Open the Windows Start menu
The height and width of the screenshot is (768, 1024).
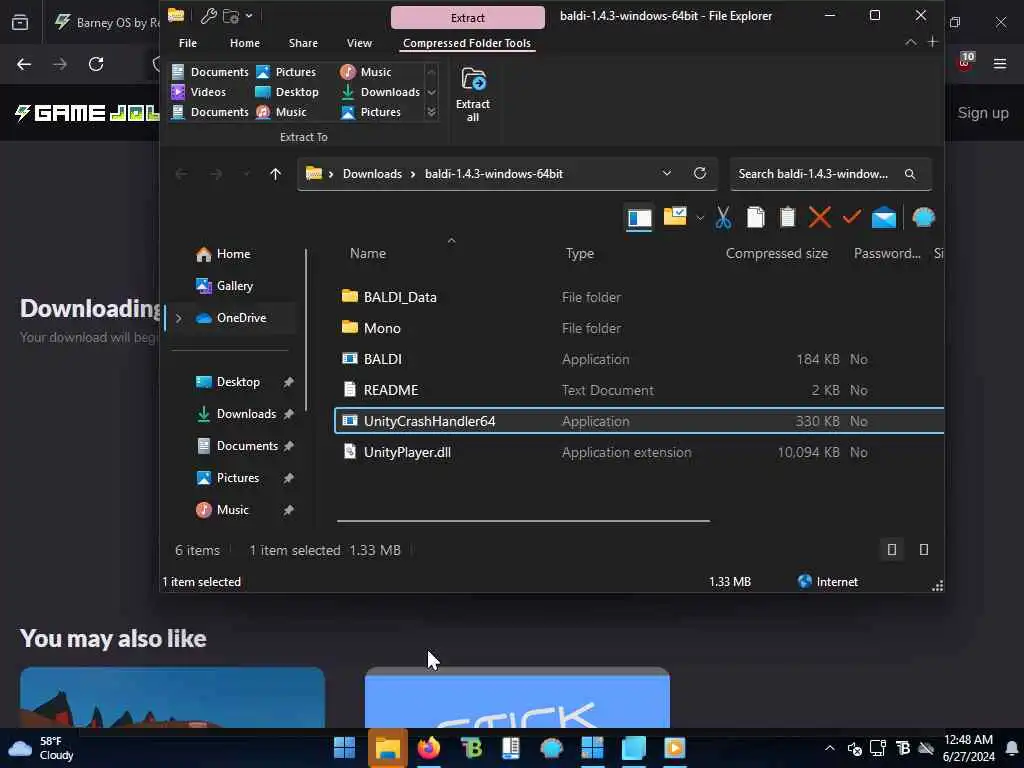click(344, 748)
